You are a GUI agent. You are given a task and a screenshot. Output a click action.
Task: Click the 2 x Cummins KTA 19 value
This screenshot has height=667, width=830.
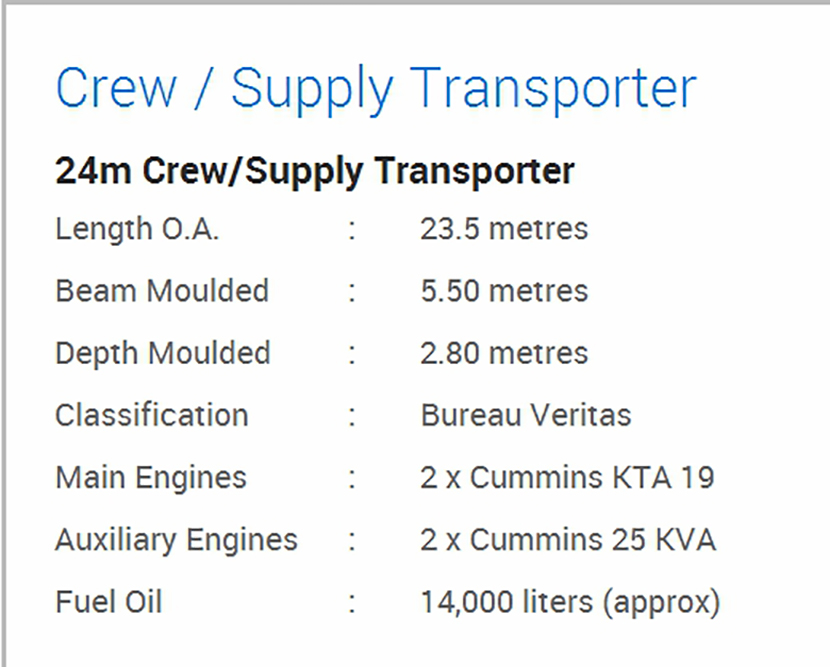pyautogui.click(x=567, y=478)
